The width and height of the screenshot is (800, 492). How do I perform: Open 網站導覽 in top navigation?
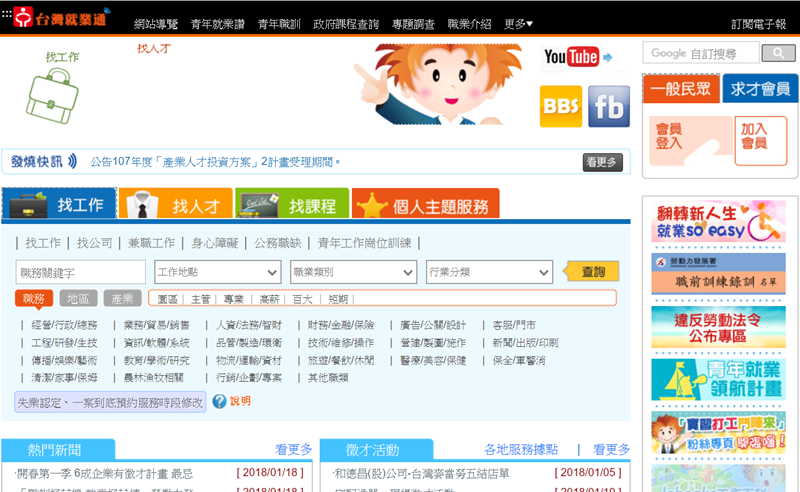click(156, 24)
